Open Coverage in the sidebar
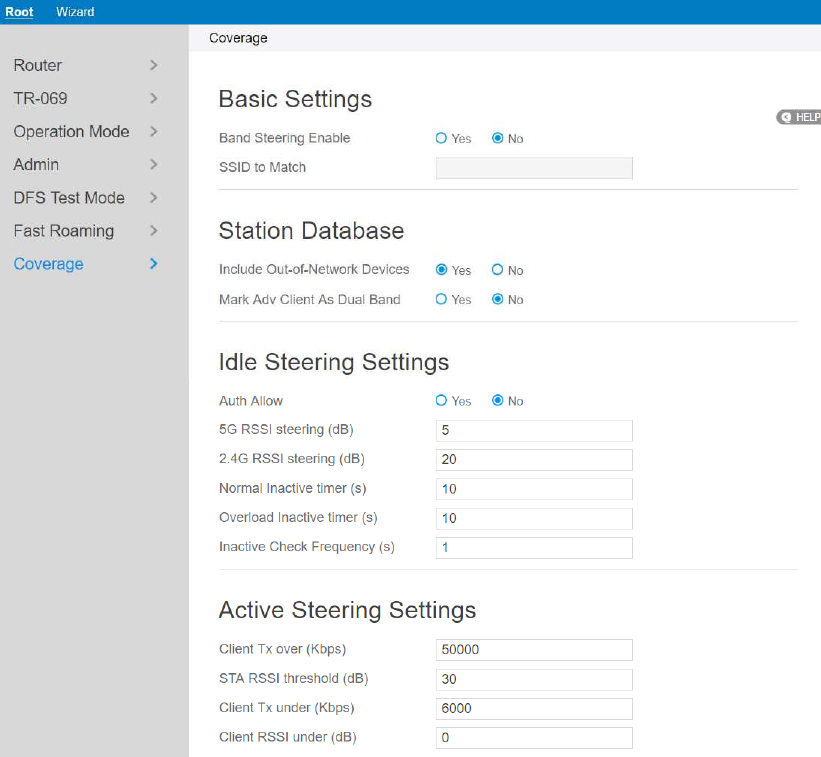The image size is (821, 757). click(48, 264)
